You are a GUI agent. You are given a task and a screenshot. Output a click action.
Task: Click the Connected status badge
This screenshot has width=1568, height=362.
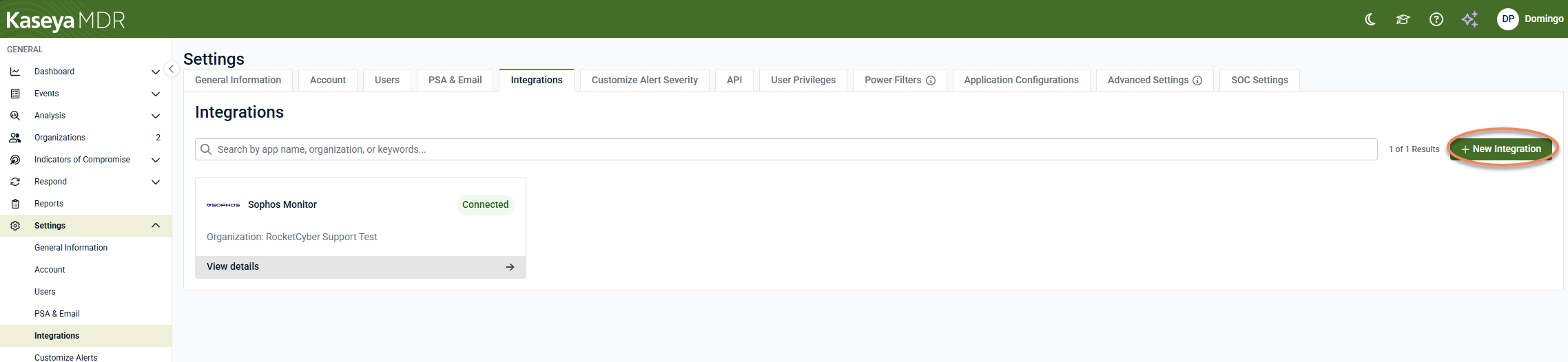click(485, 204)
